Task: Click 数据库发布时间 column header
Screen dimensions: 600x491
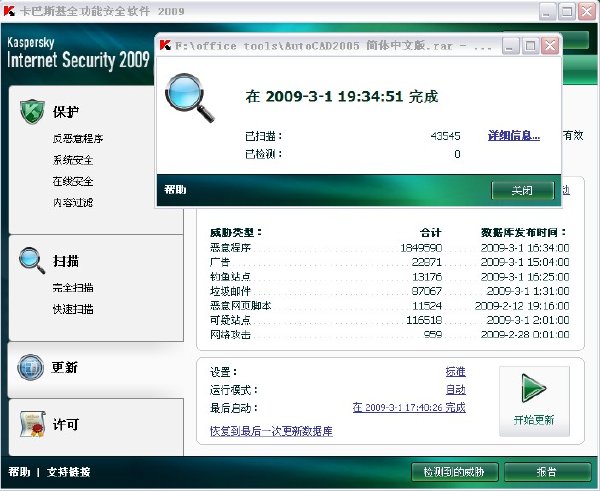Action: point(523,232)
